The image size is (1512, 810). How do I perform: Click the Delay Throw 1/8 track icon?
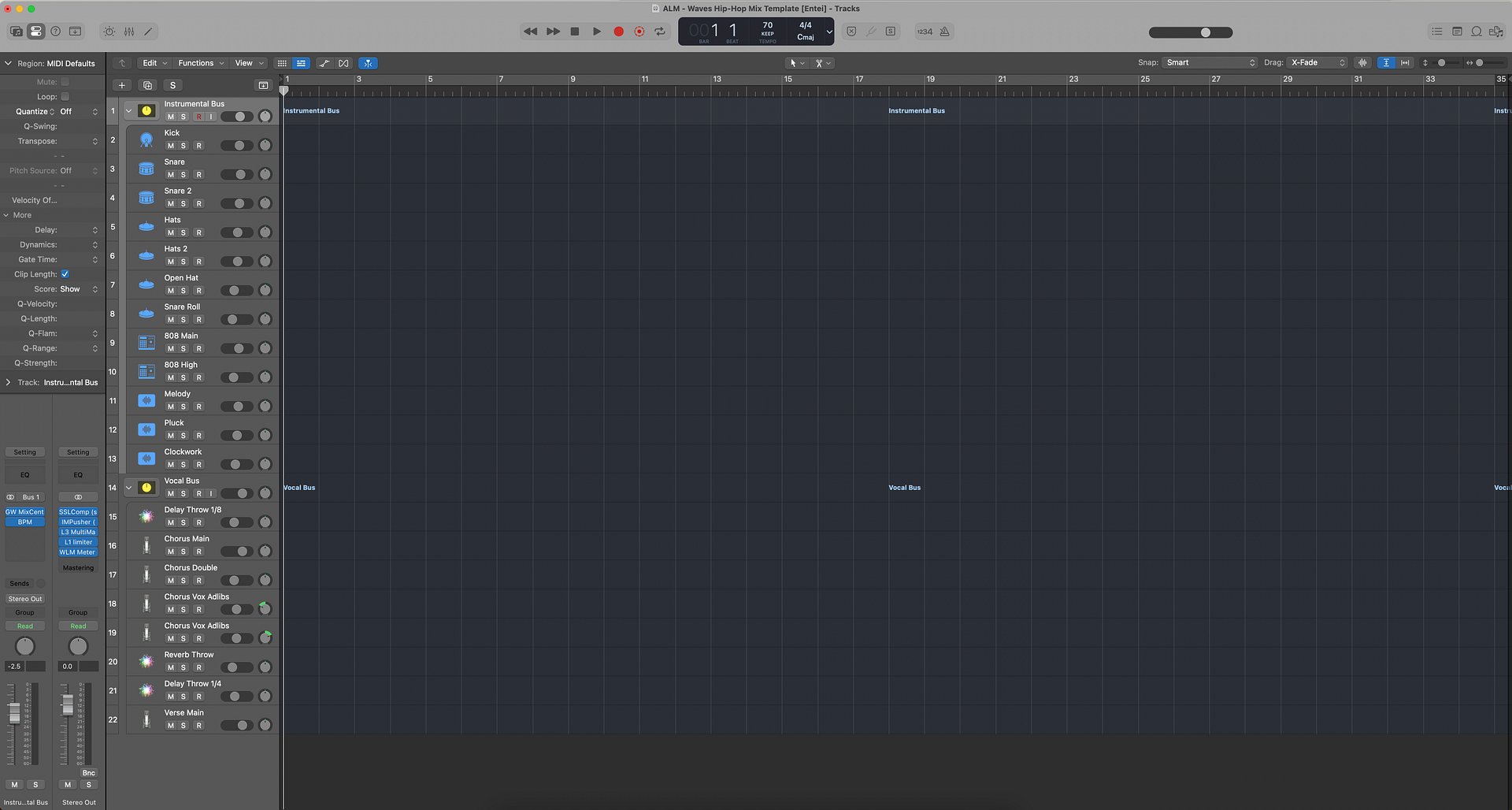coord(146,516)
